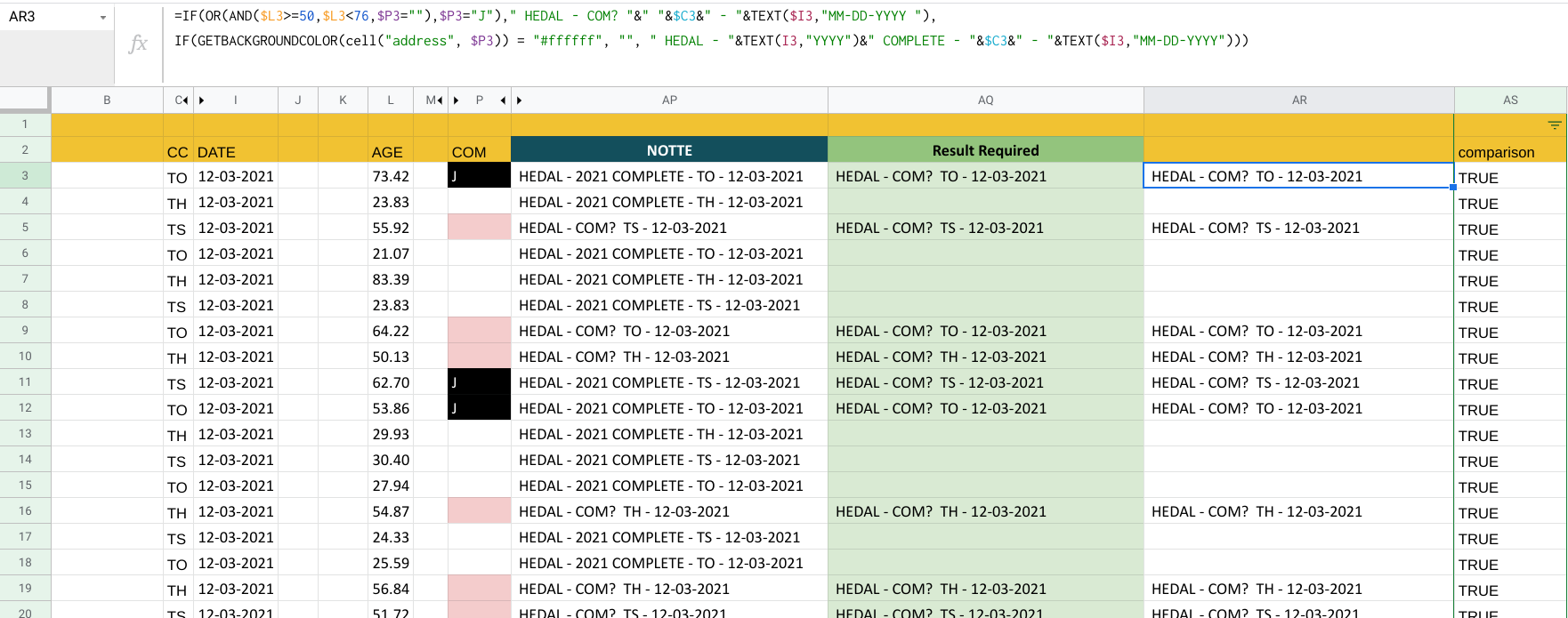This screenshot has height=618, width=1568.
Task: Click the Result Required header cell
Action: pyautogui.click(x=985, y=150)
